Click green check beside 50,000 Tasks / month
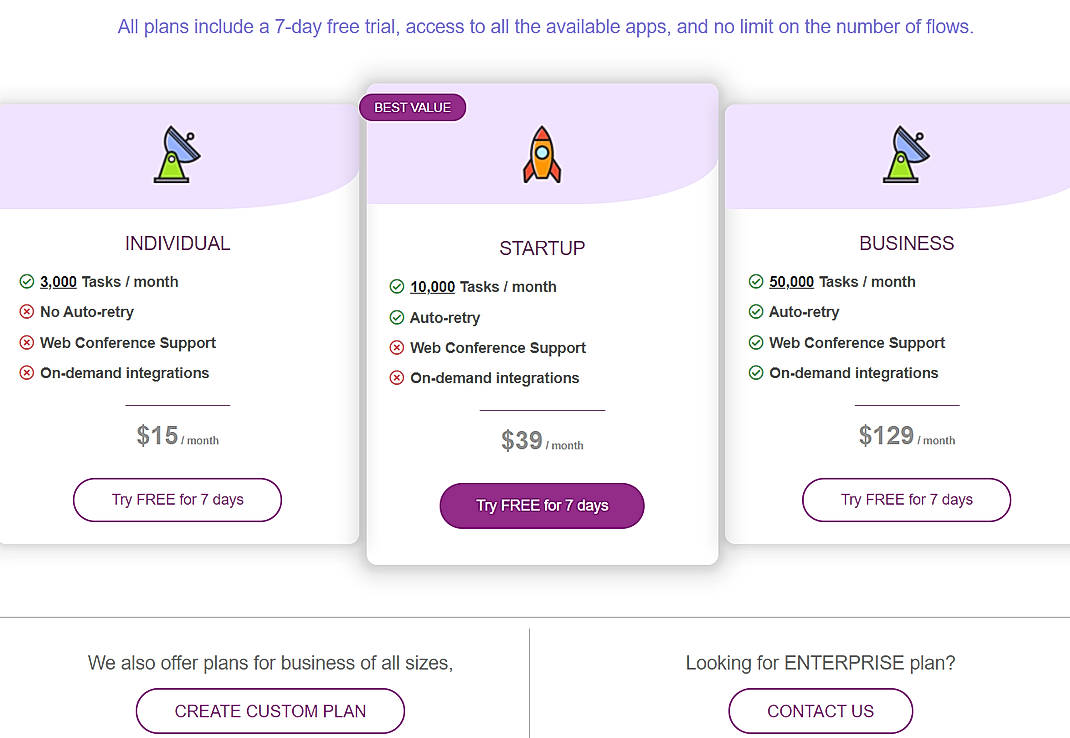 (758, 281)
